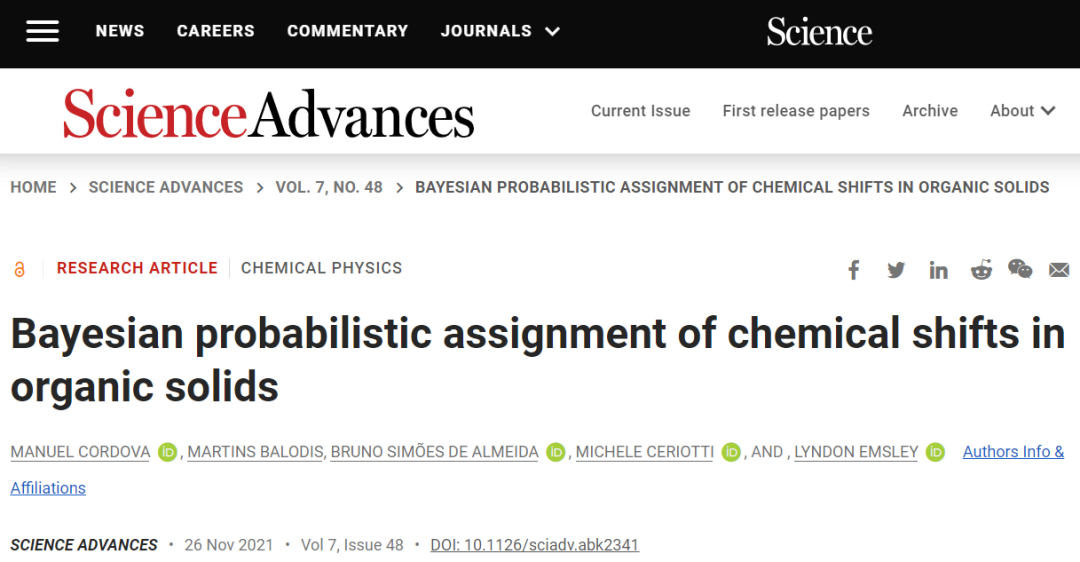This screenshot has height=562, width=1080.
Task: Share the article on LinkedIn
Action: coord(938,270)
